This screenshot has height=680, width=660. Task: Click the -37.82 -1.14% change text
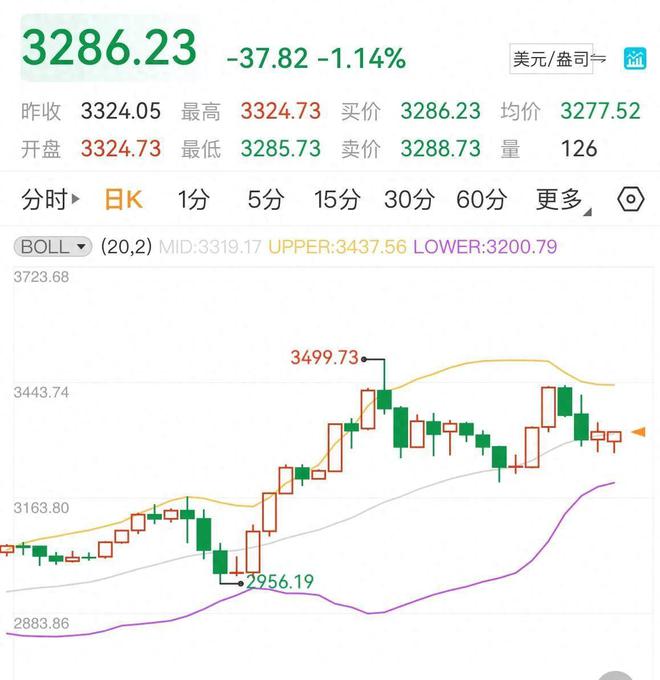(x=316, y=59)
